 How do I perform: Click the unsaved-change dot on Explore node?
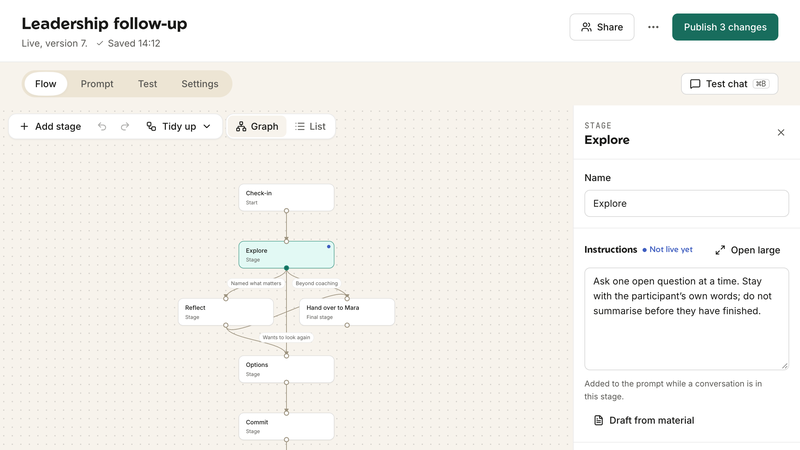(x=329, y=246)
